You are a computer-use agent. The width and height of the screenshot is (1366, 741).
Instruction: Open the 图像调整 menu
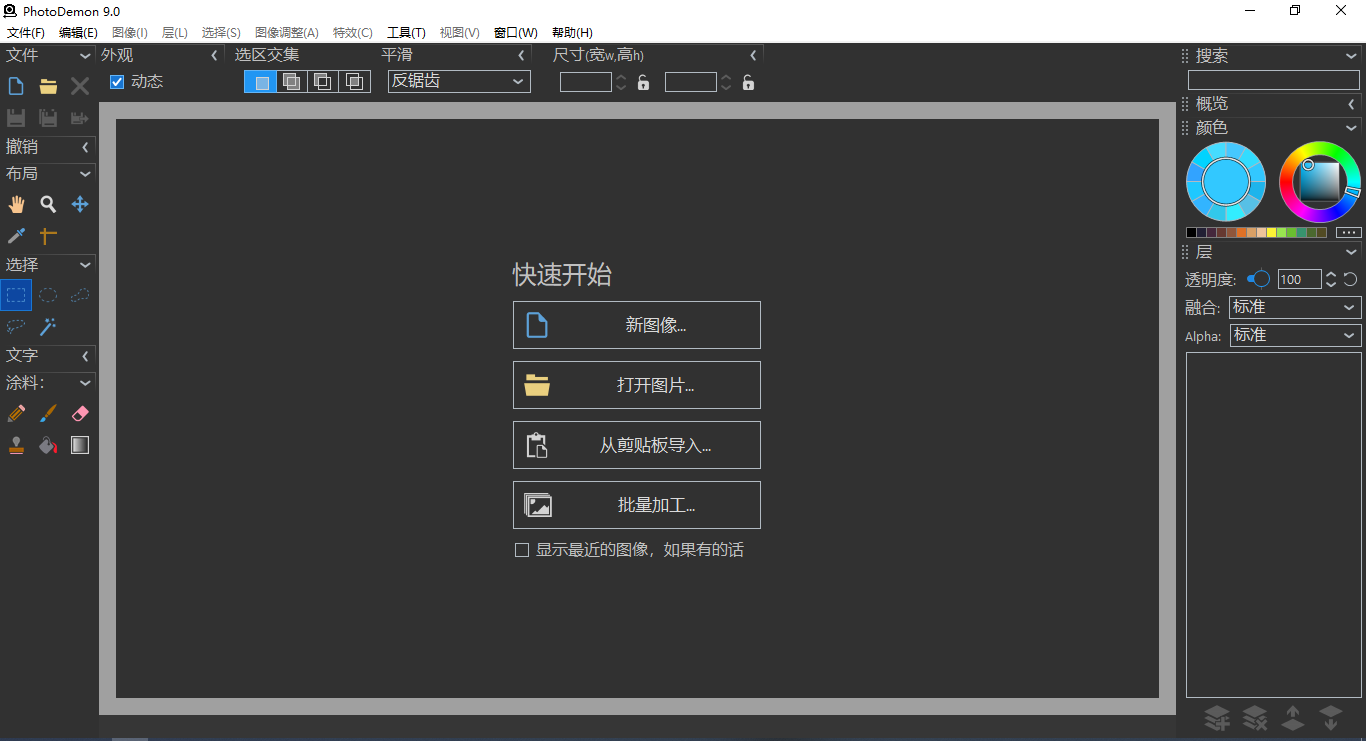click(x=286, y=32)
